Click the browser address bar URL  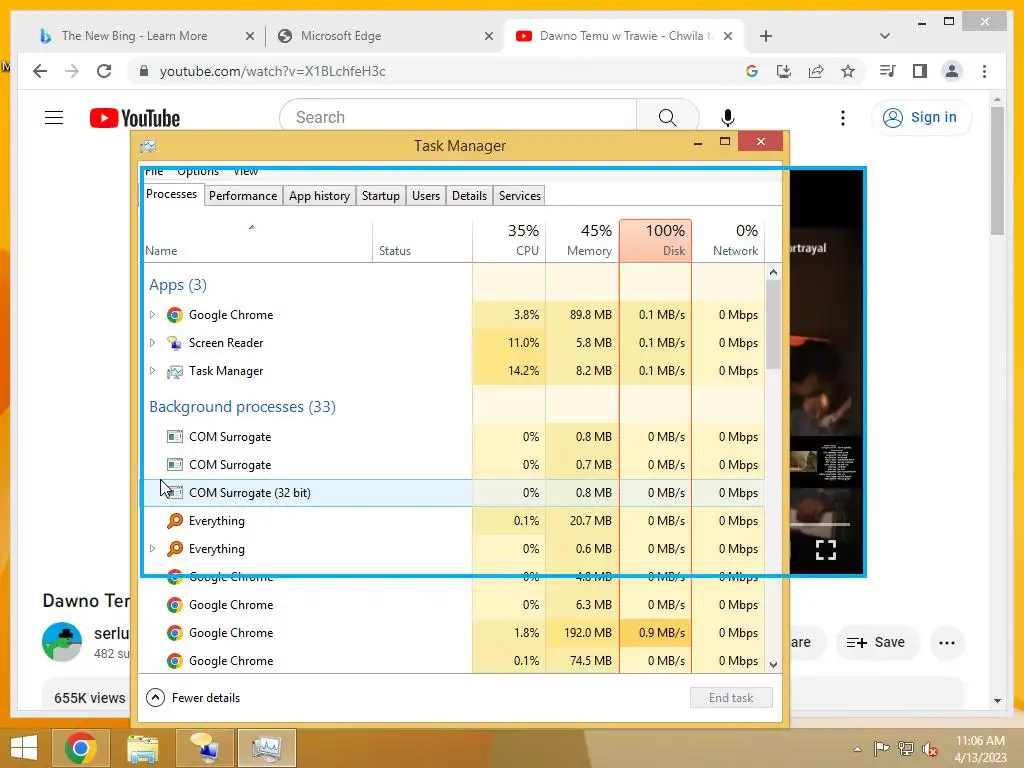coord(272,71)
